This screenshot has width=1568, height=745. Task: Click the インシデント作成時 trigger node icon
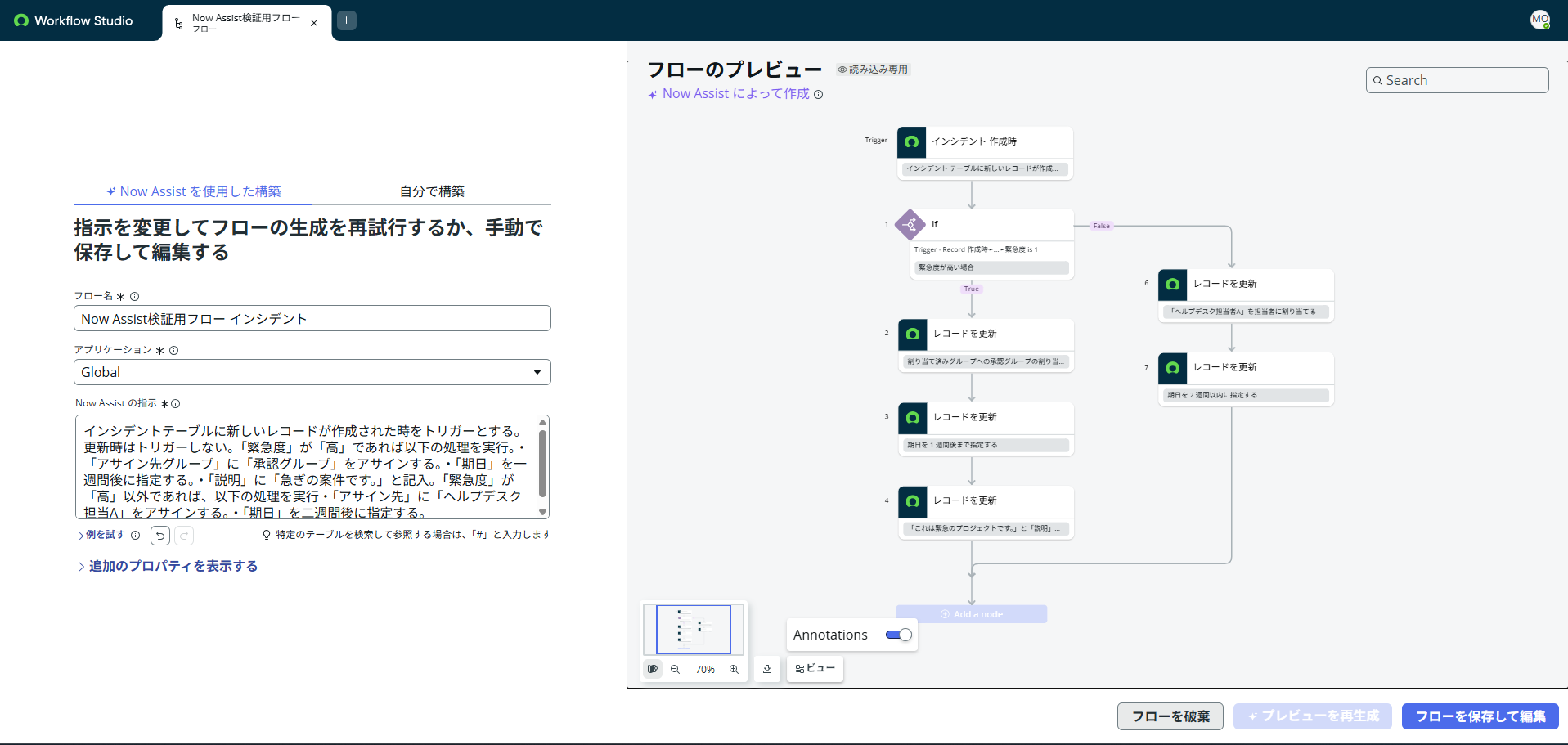(911, 142)
